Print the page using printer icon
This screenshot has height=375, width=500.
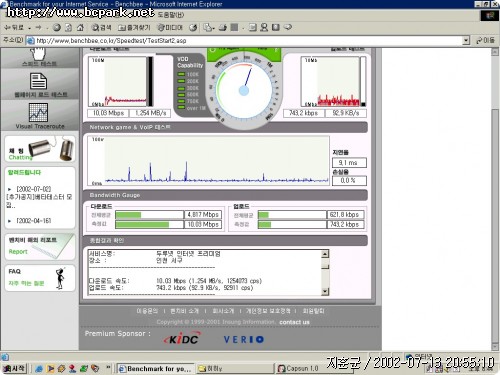coord(223,27)
